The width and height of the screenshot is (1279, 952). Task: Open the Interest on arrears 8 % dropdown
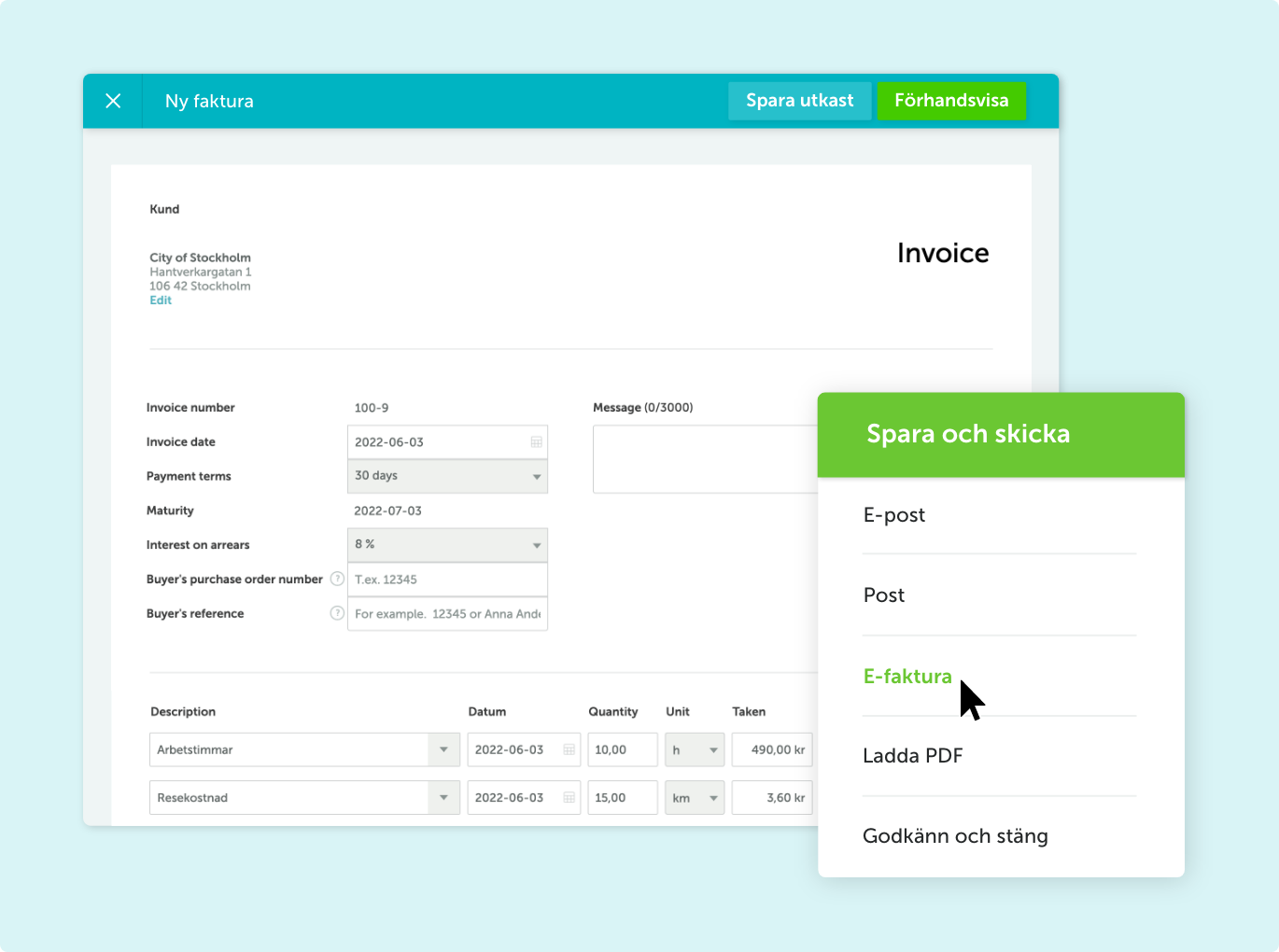click(x=447, y=545)
